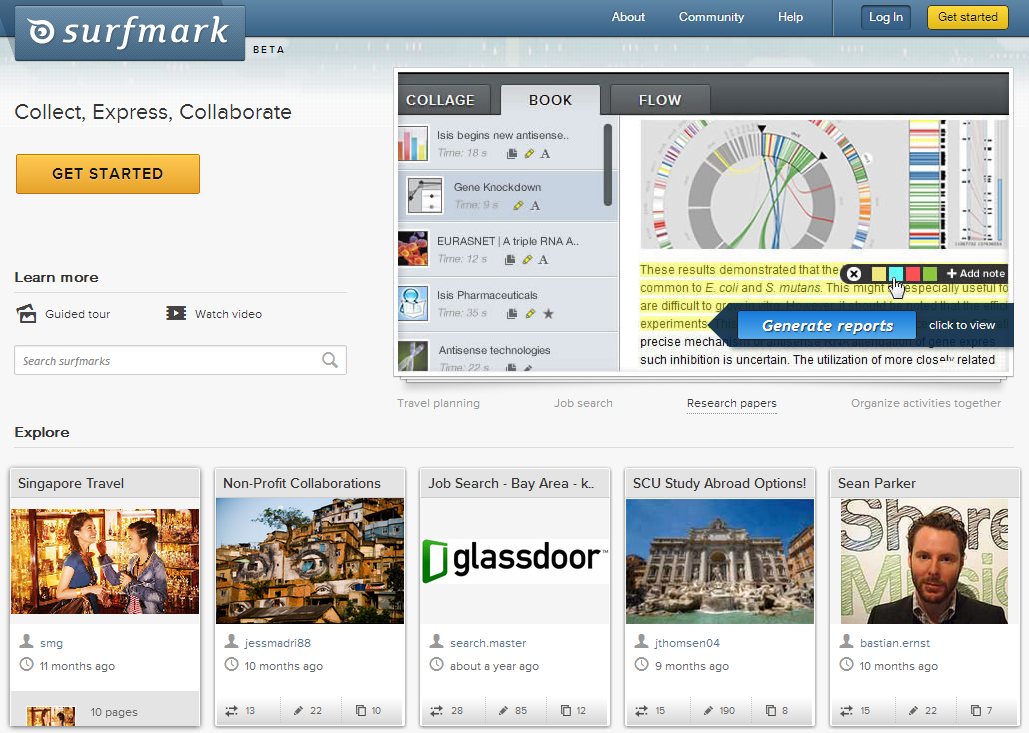Screen dimensions: 1029x733
Task: Click the Add note button
Action: (x=976, y=274)
